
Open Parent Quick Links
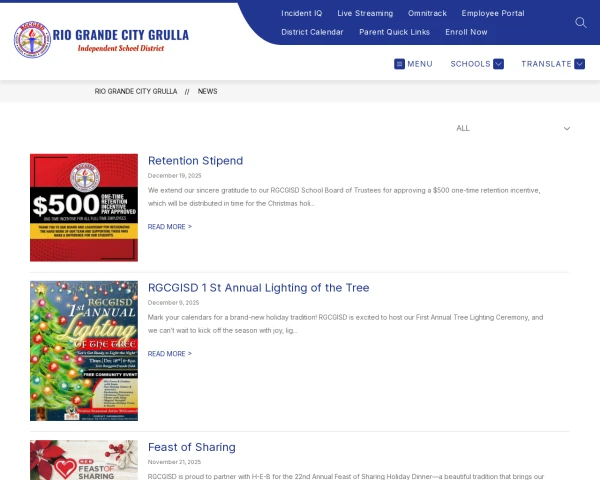394,32
